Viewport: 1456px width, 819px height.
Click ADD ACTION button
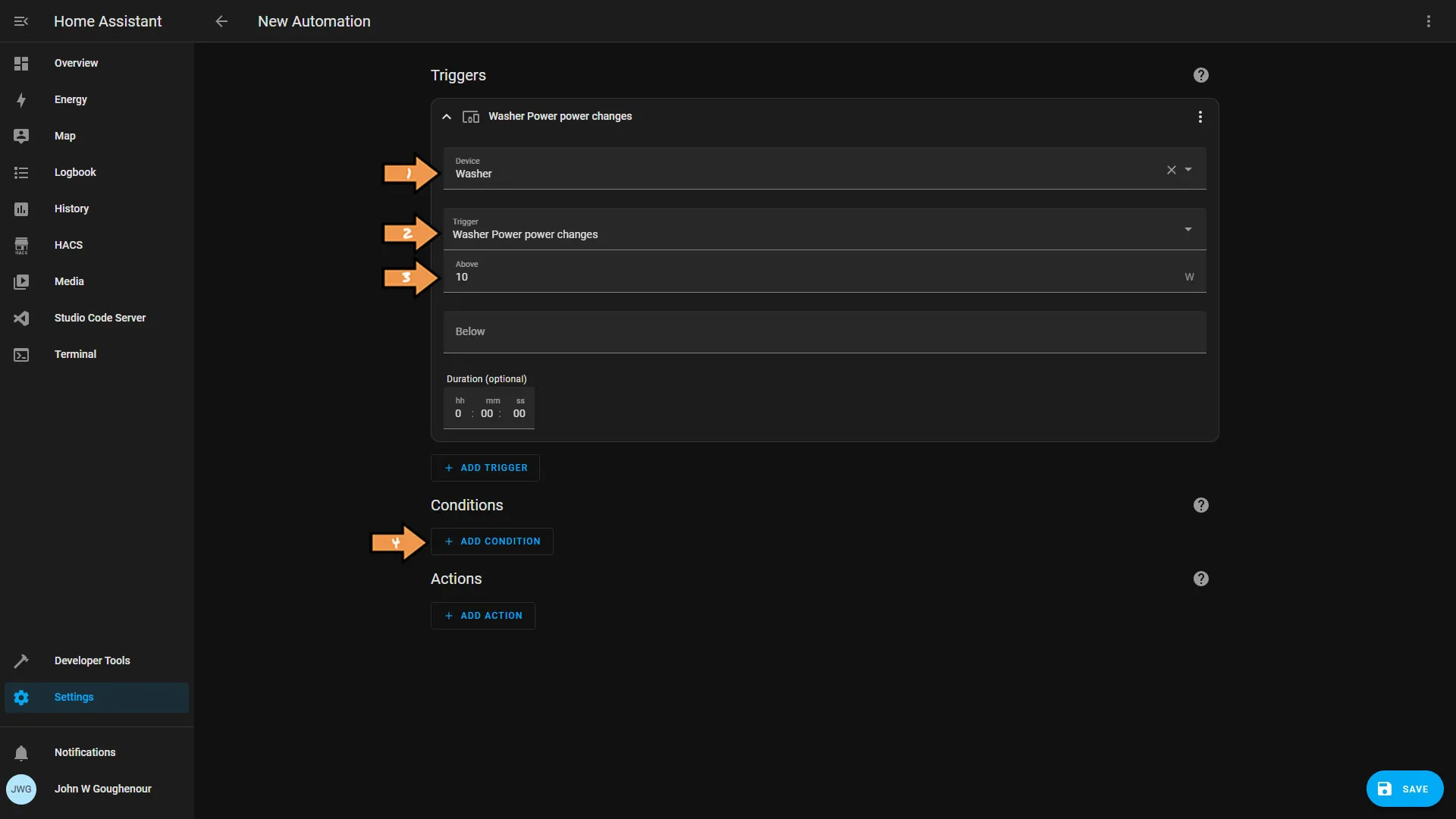483,615
